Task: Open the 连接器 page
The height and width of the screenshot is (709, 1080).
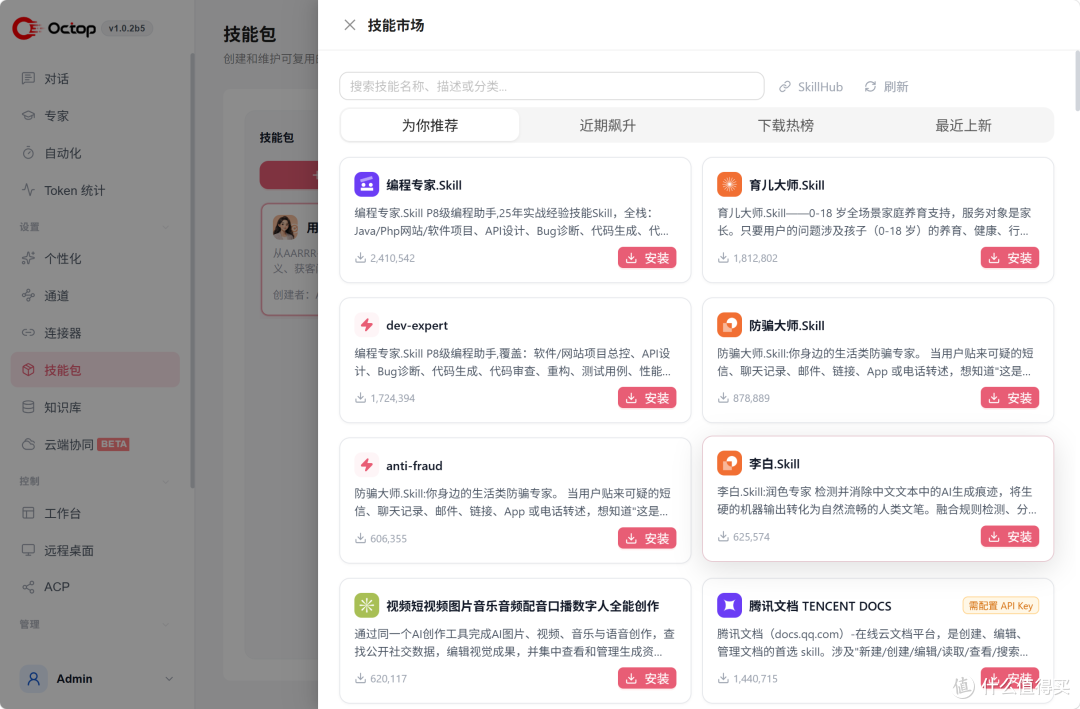Action: point(95,333)
